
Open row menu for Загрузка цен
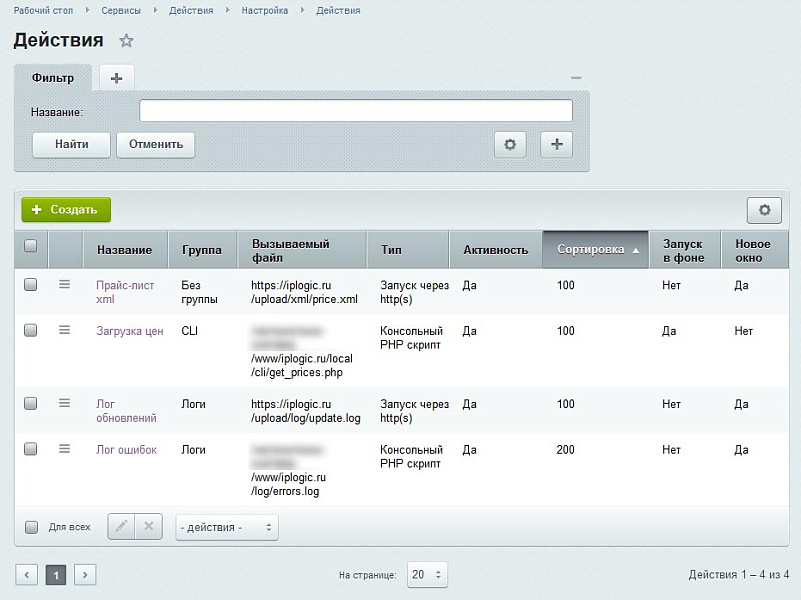(65, 330)
